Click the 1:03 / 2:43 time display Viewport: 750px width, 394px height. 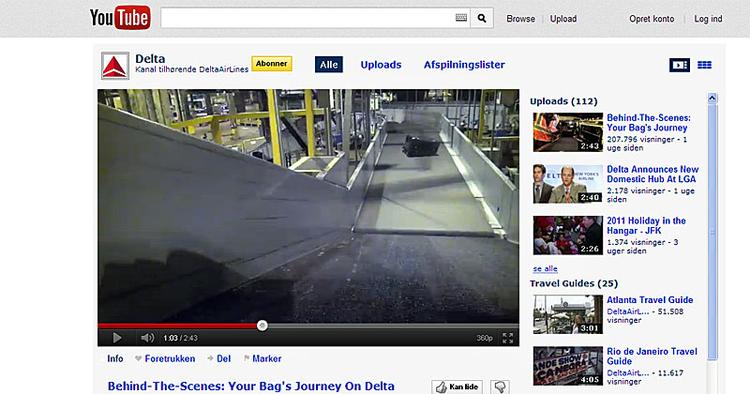coord(180,338)
